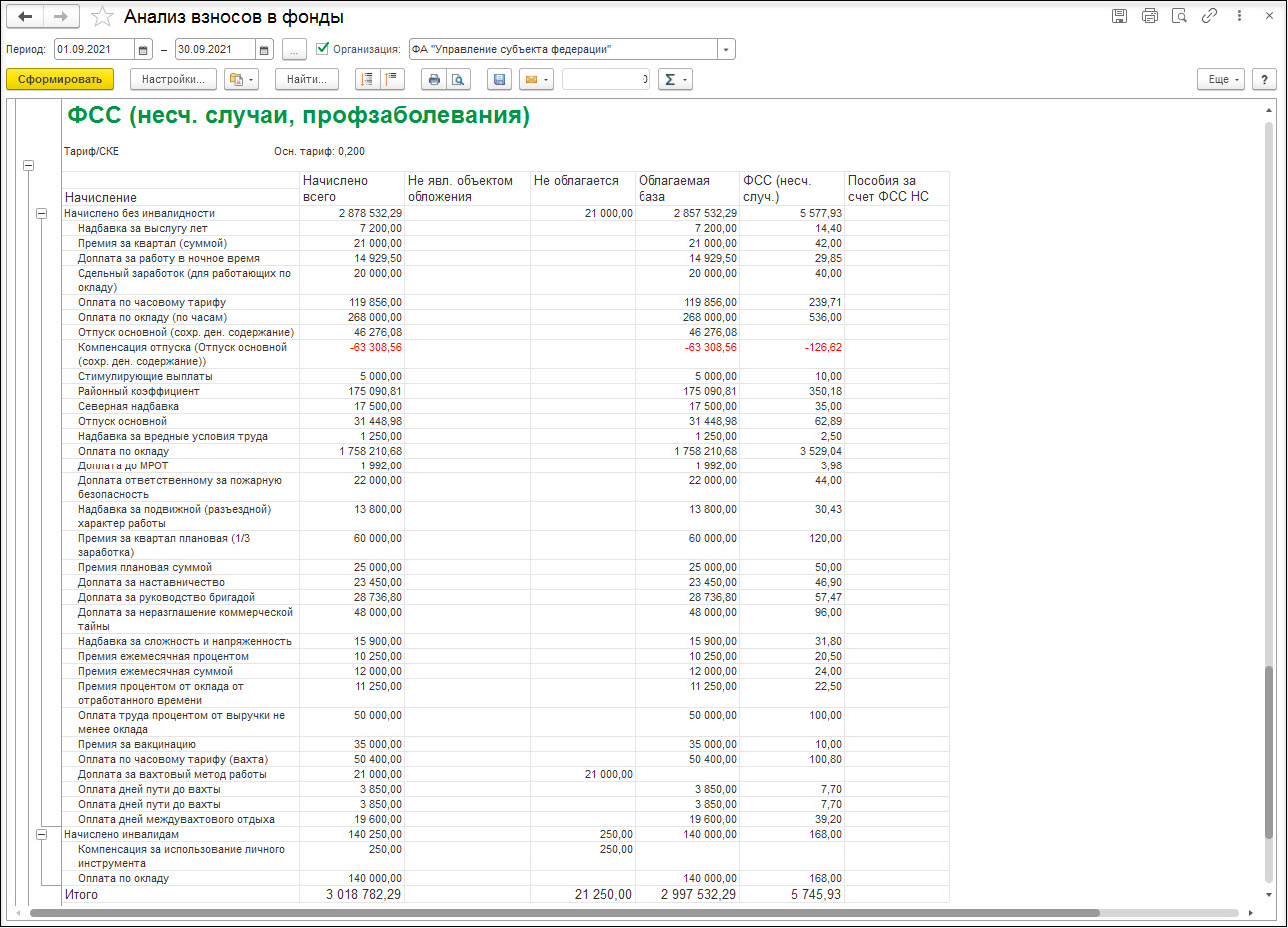Open report variants dropdown icon
The image size is (1288, 928).
241,79
